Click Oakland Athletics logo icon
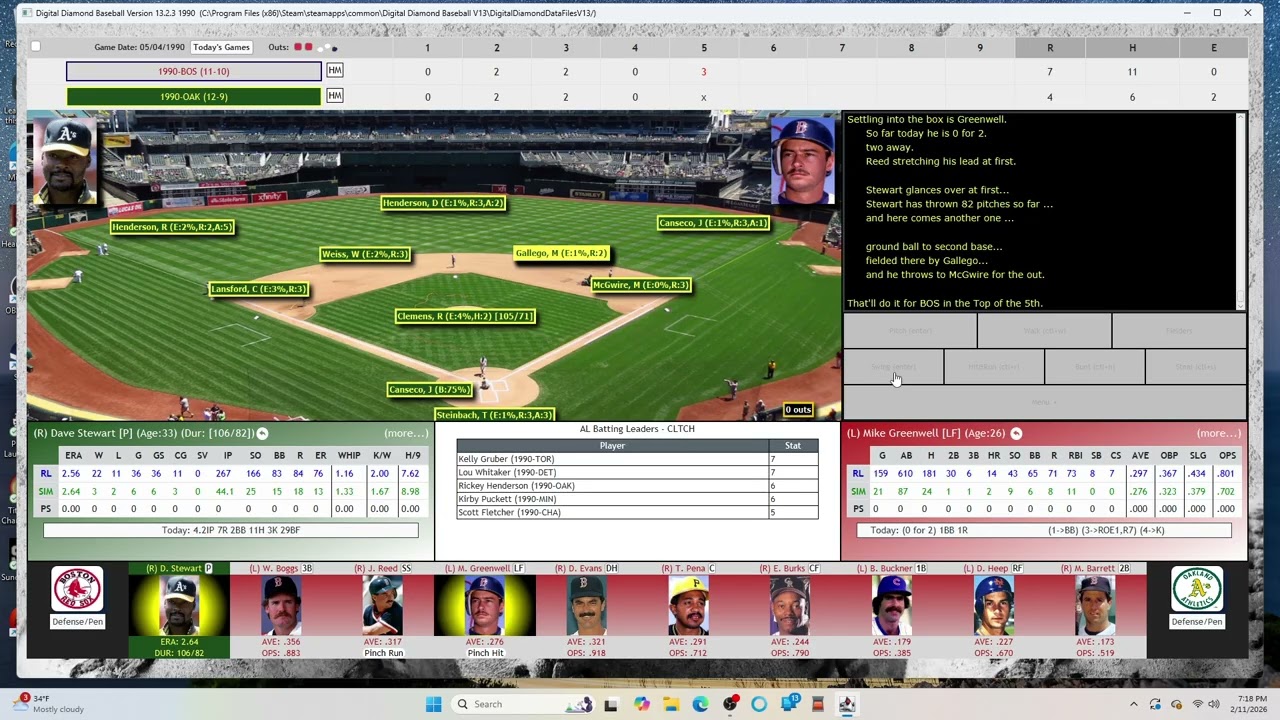 pyautogui.click(x=1197, y=589)
